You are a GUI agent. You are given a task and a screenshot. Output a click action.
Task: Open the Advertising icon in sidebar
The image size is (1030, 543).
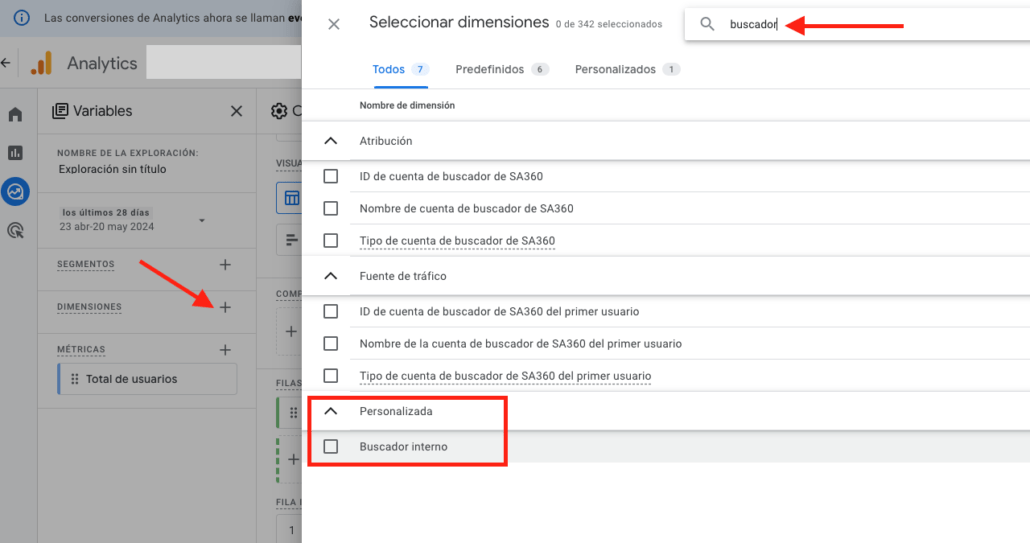tap(15, 230)
